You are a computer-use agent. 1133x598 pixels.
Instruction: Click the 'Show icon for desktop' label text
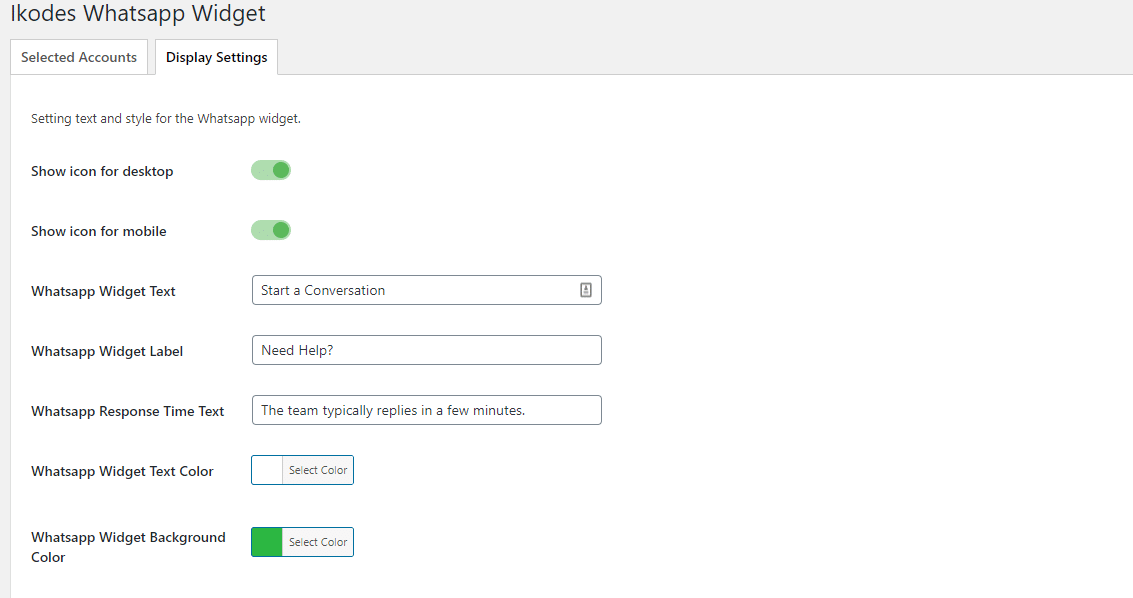tap(102, 171)
